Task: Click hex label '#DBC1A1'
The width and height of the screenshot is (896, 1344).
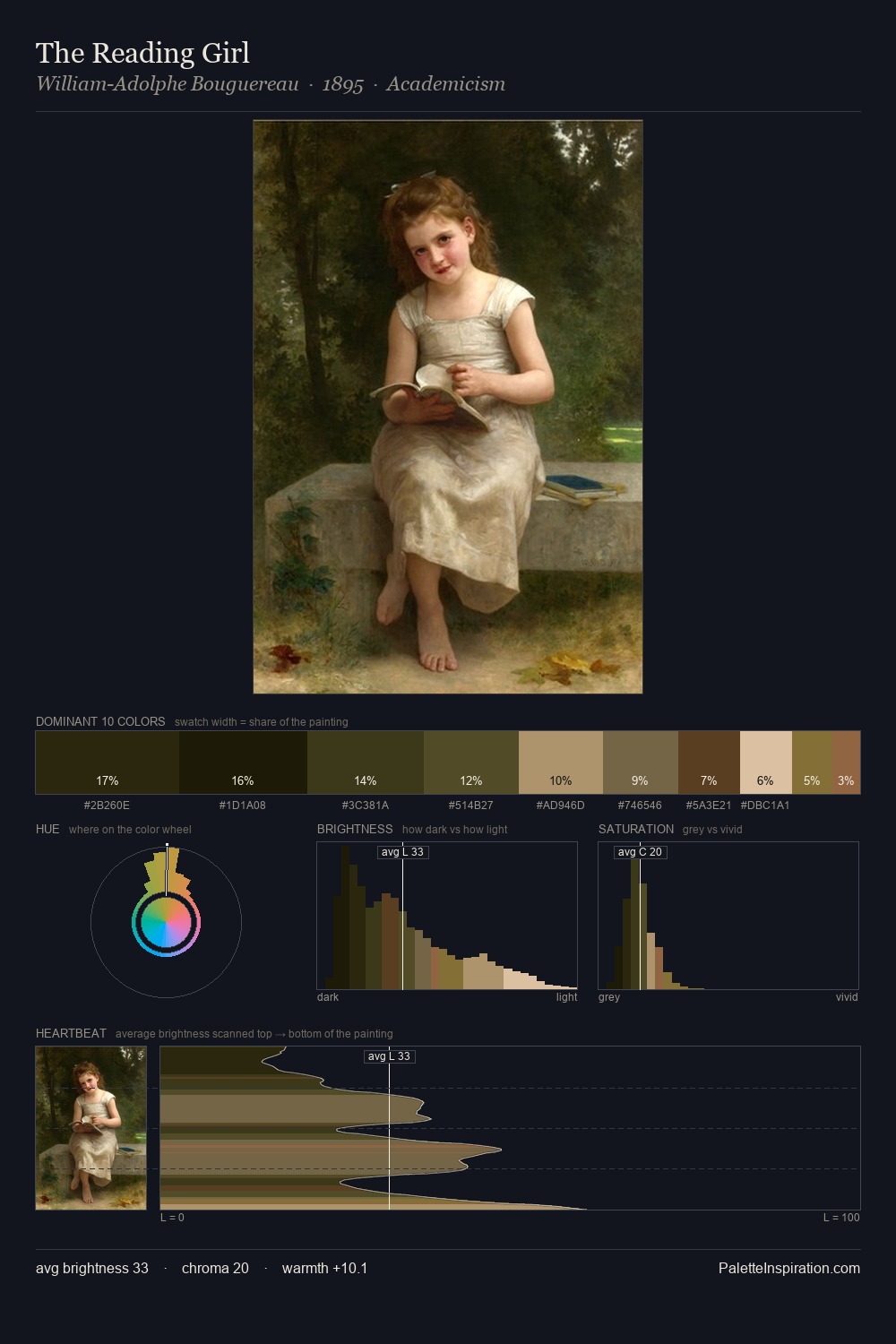Action: (765, 806)
